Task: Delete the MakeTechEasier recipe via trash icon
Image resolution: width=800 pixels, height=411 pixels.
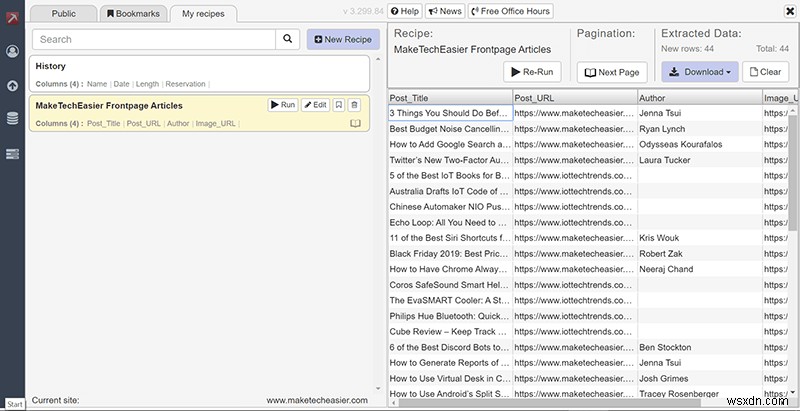Action: click(x=355, y=105)
